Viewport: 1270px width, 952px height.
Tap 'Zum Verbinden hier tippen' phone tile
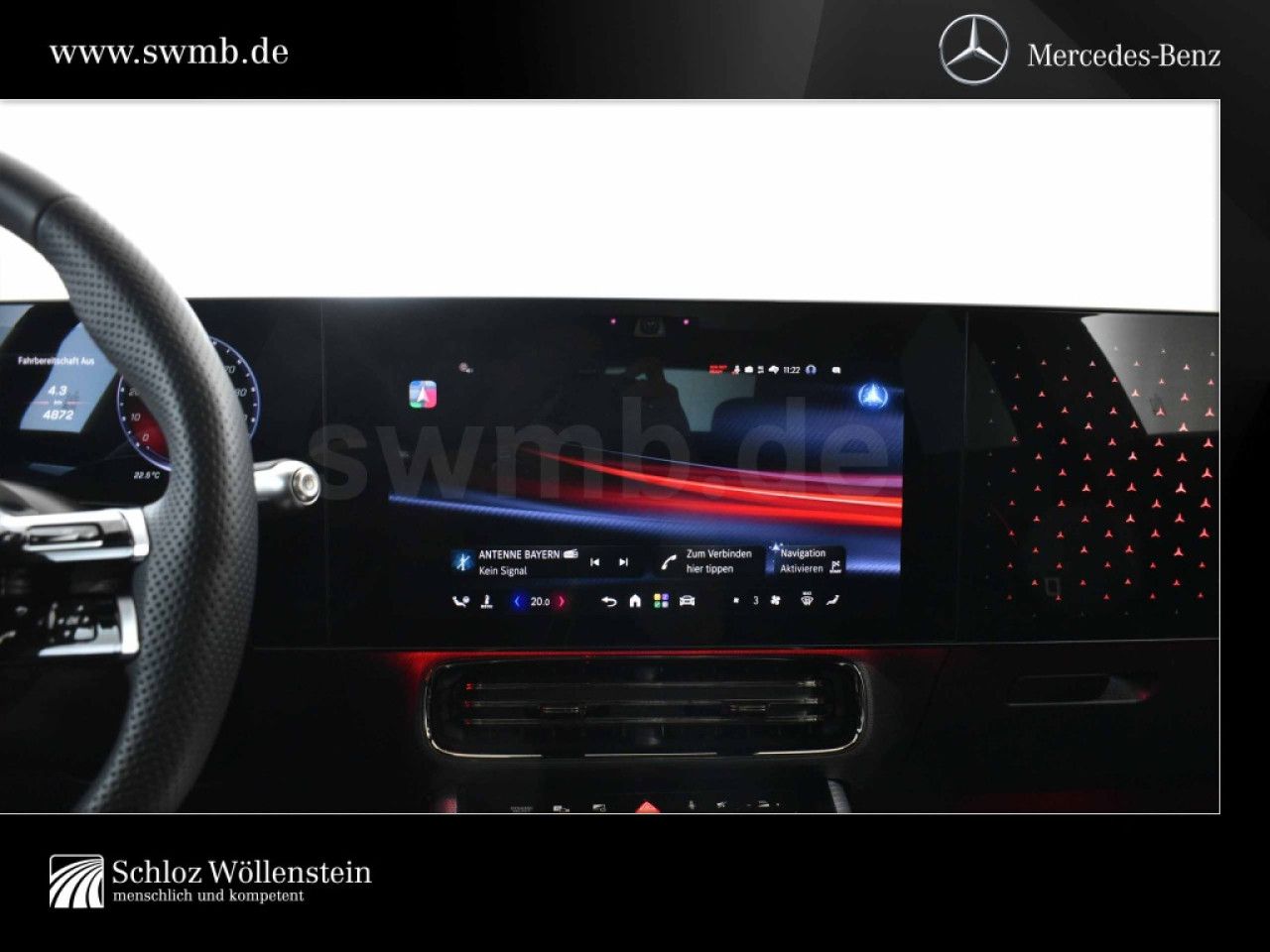[x=706, y=561]
